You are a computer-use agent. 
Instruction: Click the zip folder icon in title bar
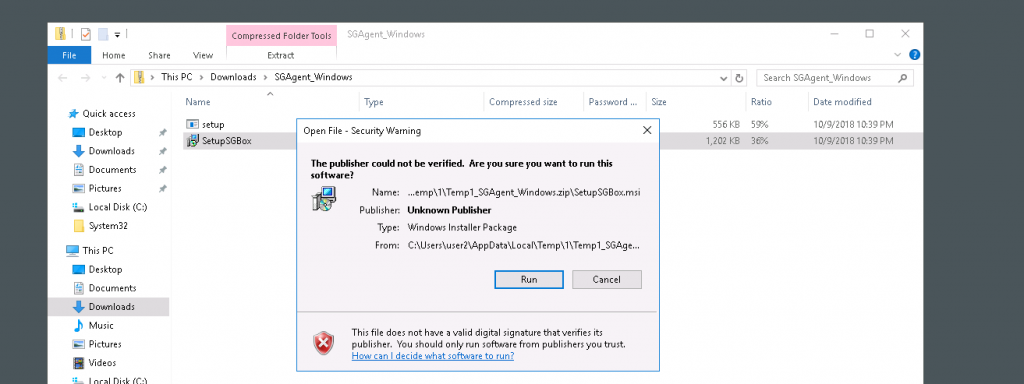(x=60, y=34)
